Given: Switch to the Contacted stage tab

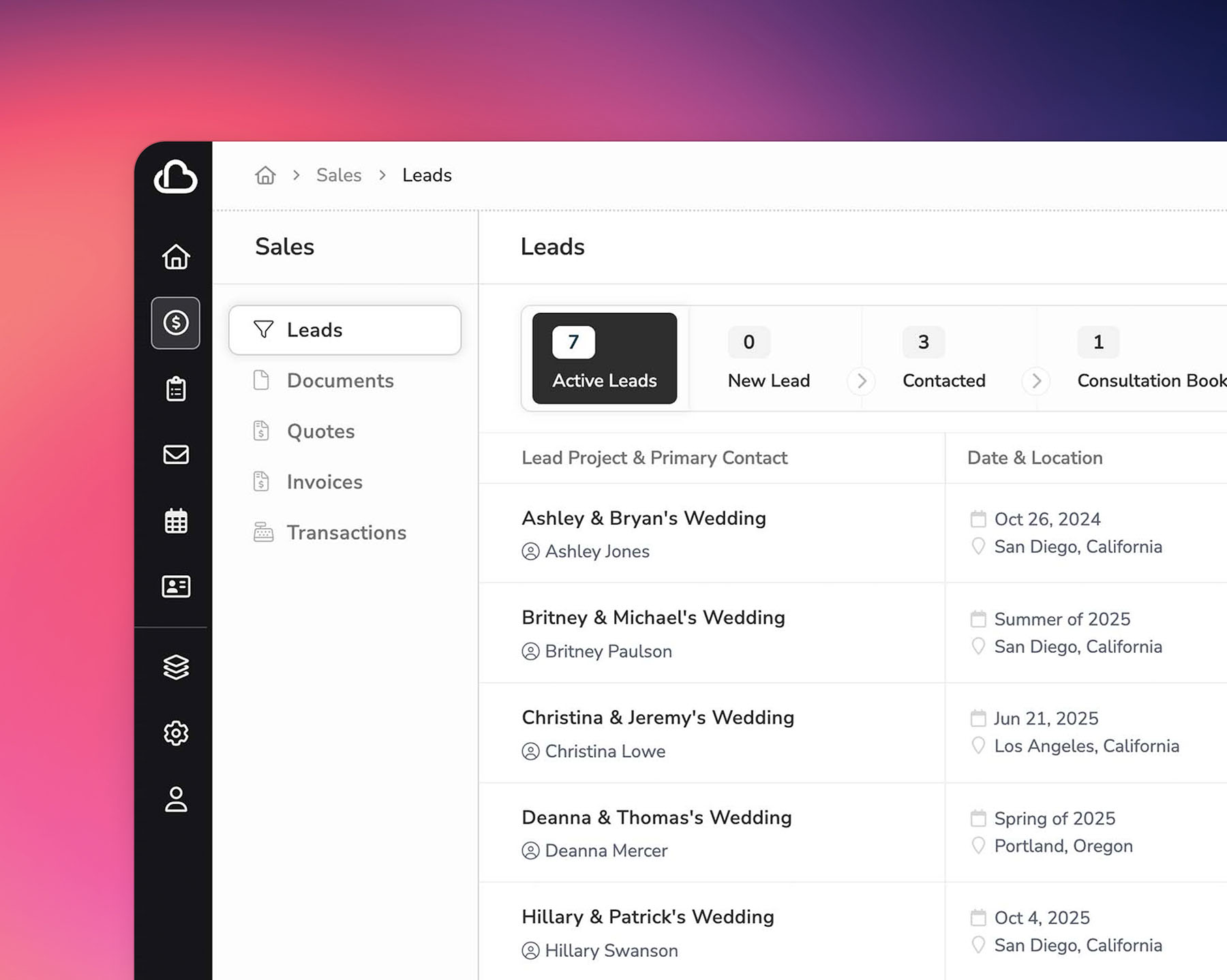Looking at the screenshot, I should (943, 359).
